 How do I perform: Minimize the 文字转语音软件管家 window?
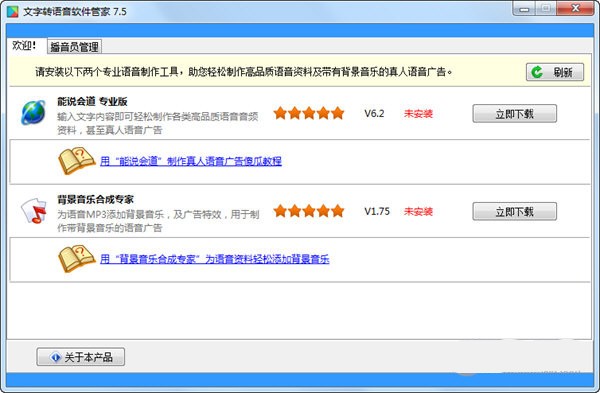pyautogui.click(x=524, y=8)
